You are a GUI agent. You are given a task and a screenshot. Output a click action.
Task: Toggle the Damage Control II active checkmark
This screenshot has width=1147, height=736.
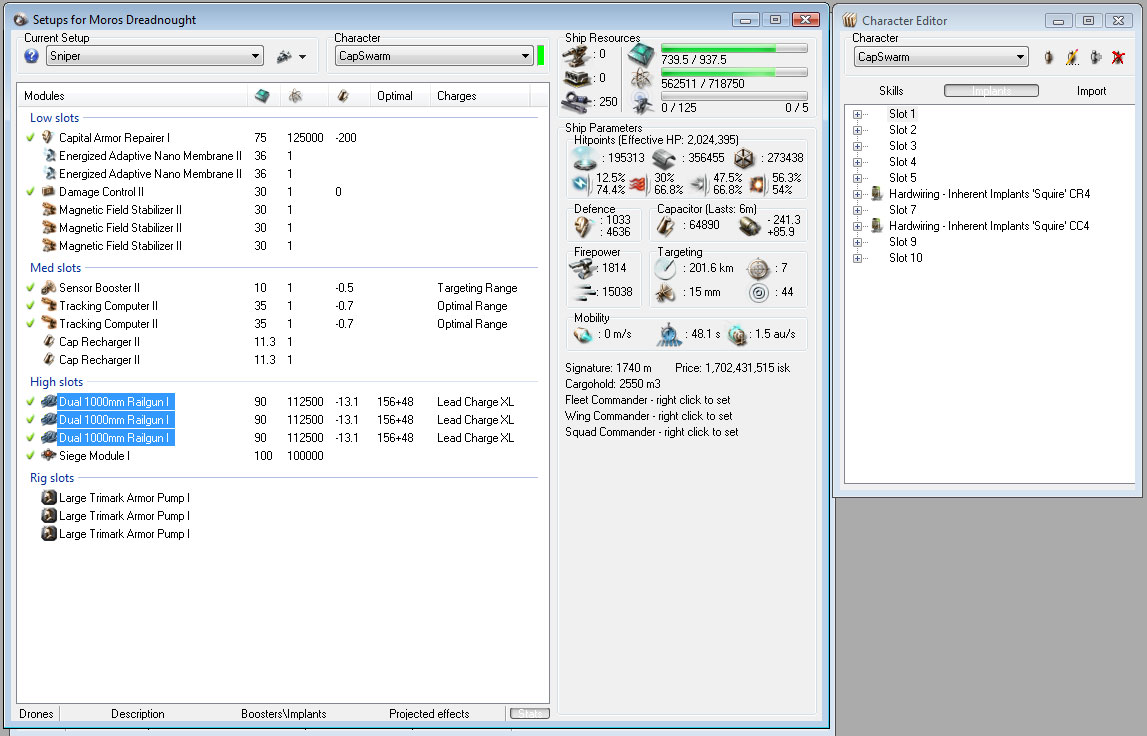tap(30, 192)
